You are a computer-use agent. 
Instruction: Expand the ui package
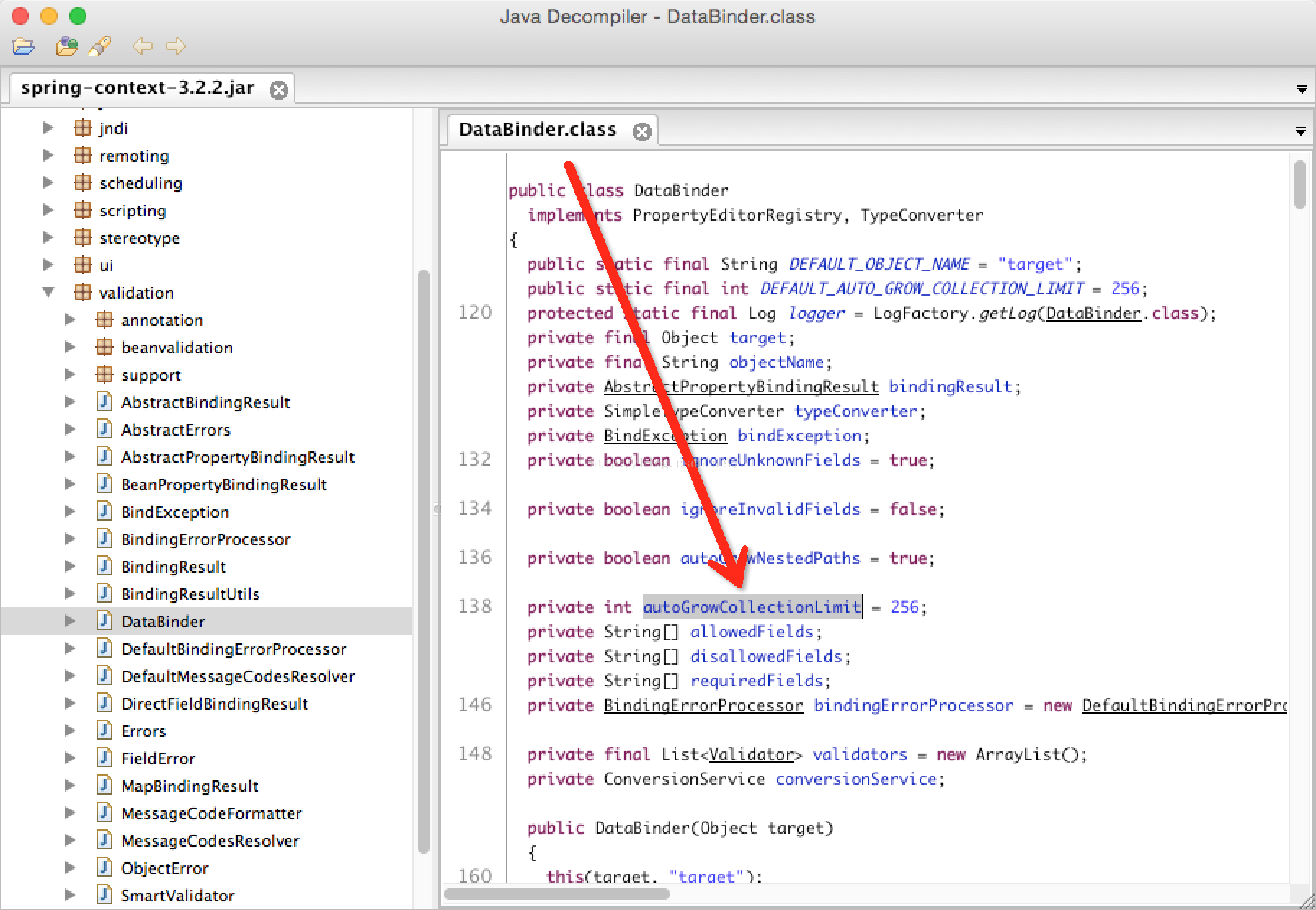48,265
